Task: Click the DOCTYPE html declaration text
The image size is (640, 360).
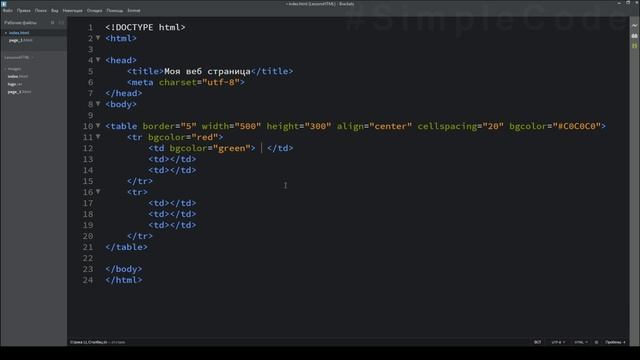Action: [145, 27]
